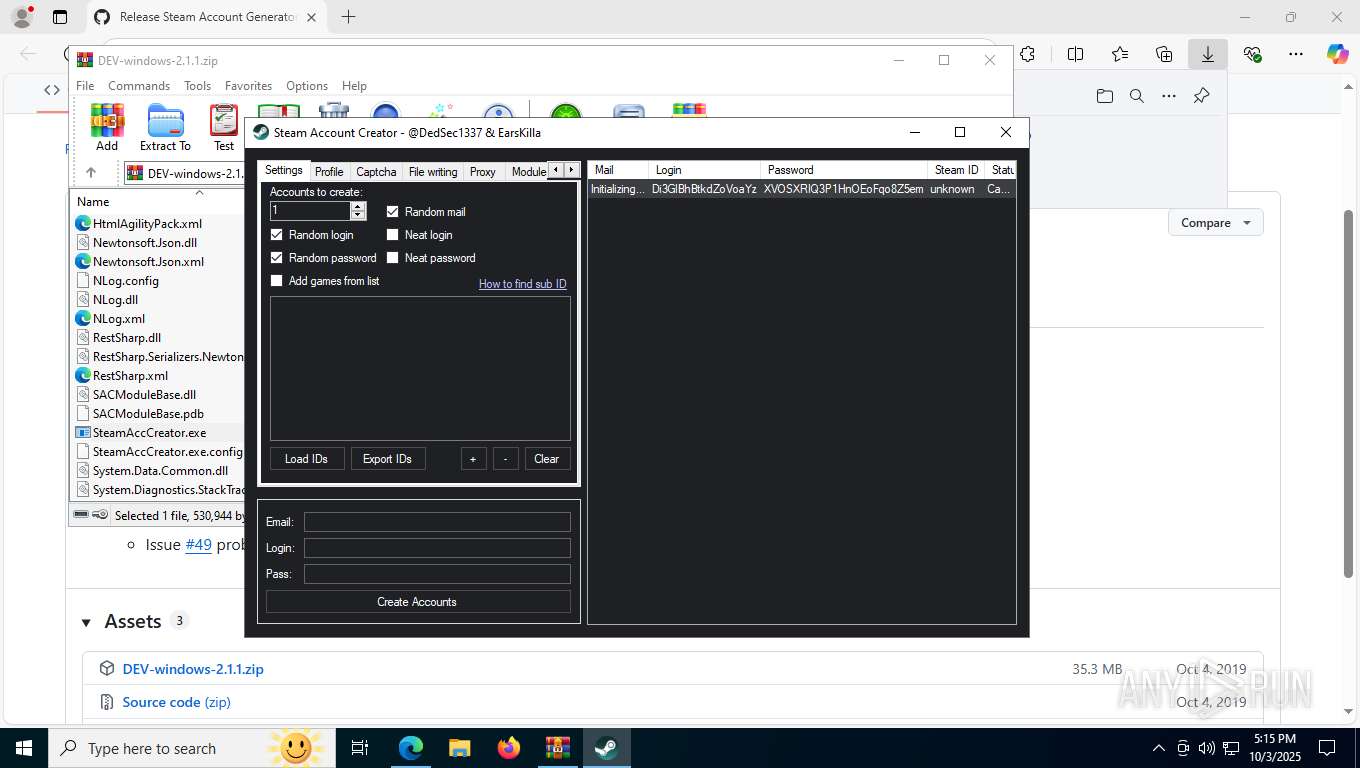The image size is (1360, 768).
Task: Increase Accounts to create value
Action: 358,207
